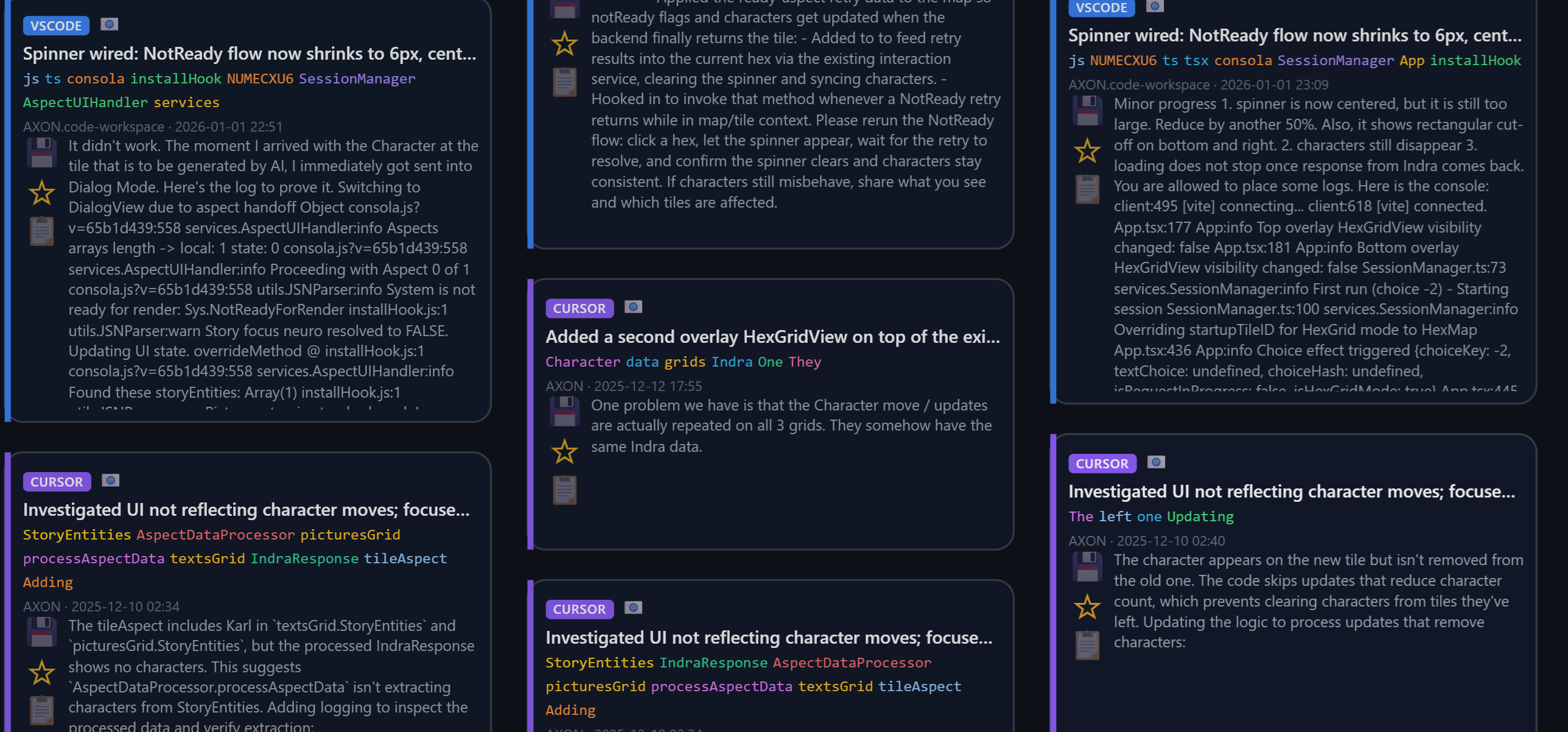Image resolution: width=1568 pixels, height=732 pixels.
Task: Click the SessionManager tag under Spinner wired title
Action: [x=358, y=79]
